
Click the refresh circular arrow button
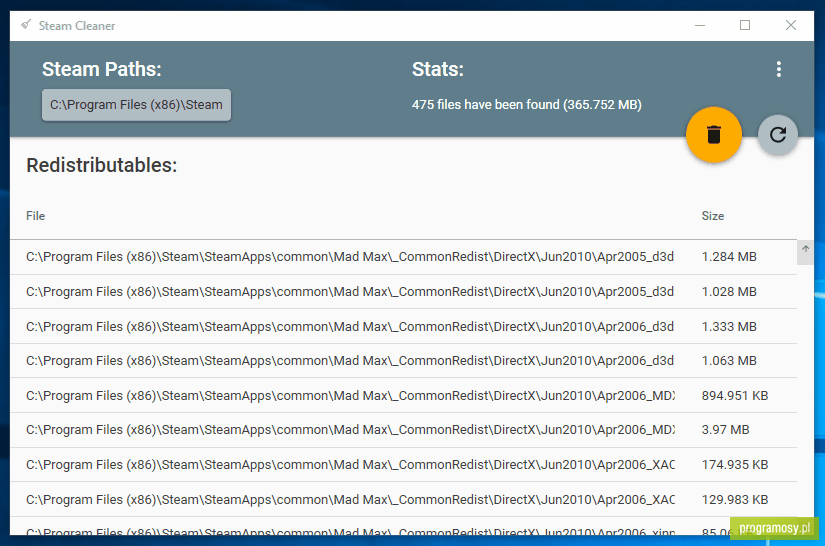778,135
